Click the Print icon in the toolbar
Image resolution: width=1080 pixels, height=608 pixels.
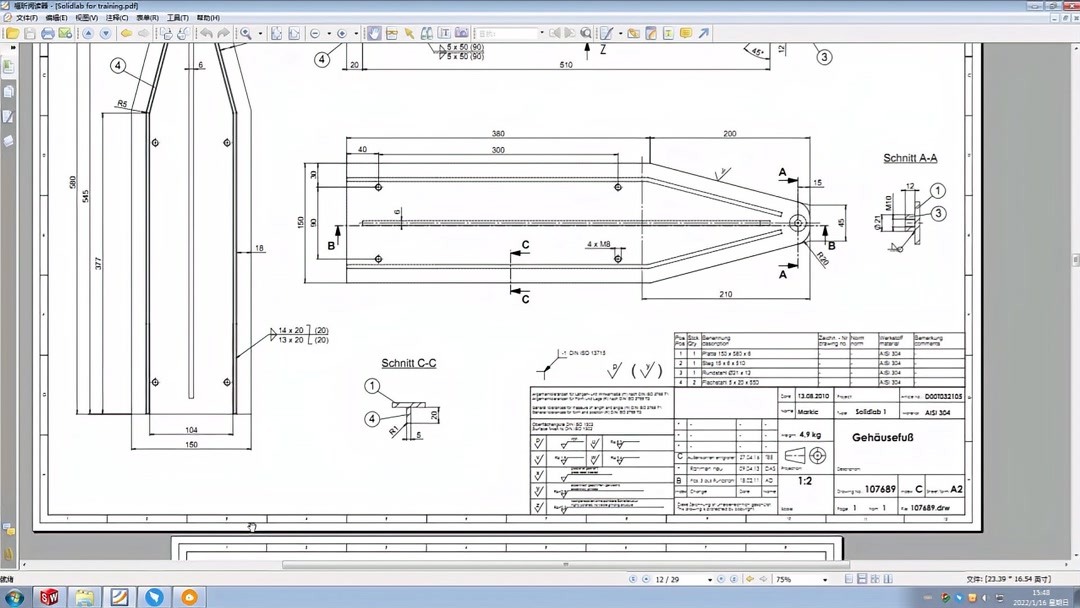coord(47,33)
